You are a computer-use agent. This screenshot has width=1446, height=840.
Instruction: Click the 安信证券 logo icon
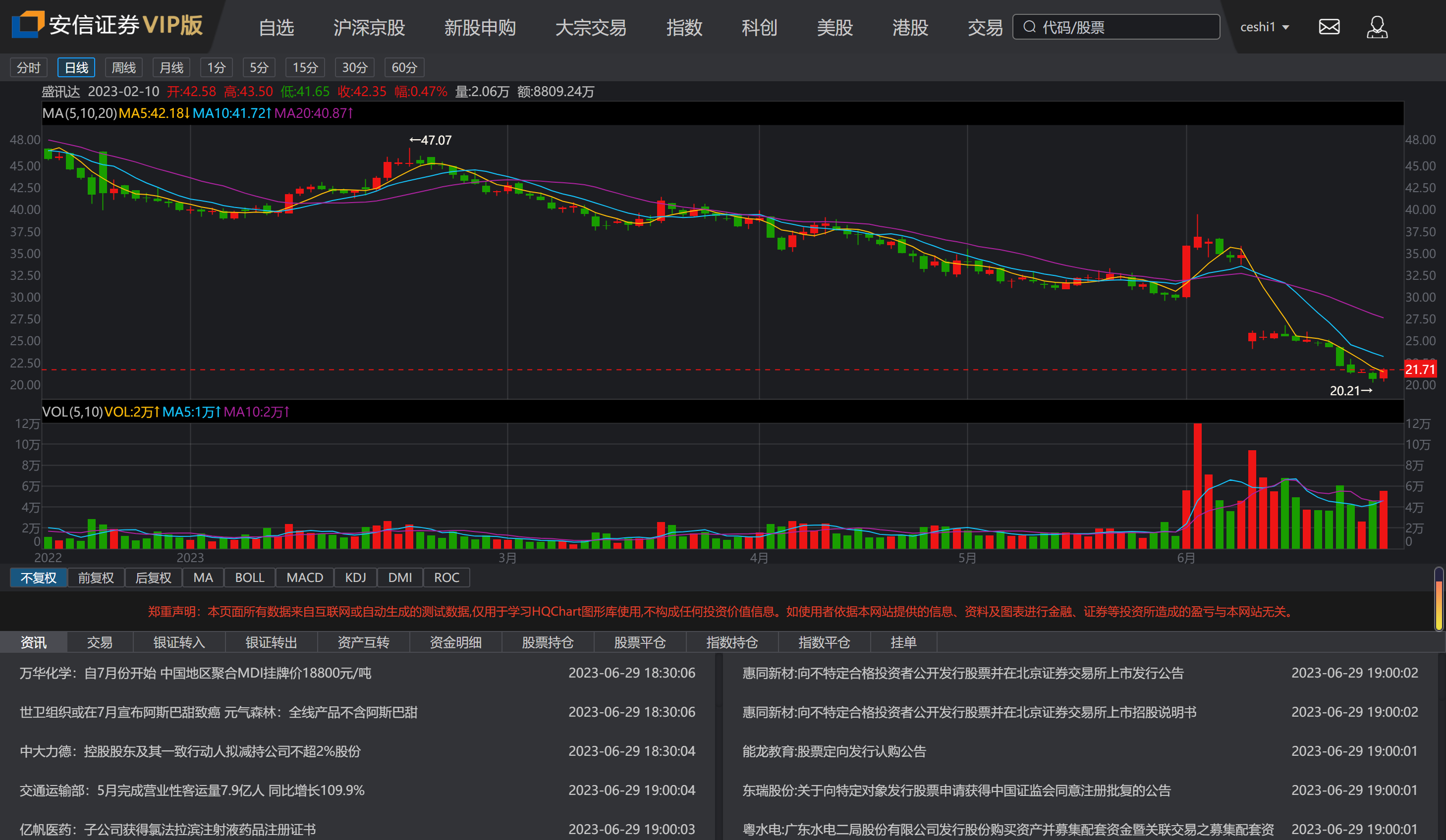28,25
